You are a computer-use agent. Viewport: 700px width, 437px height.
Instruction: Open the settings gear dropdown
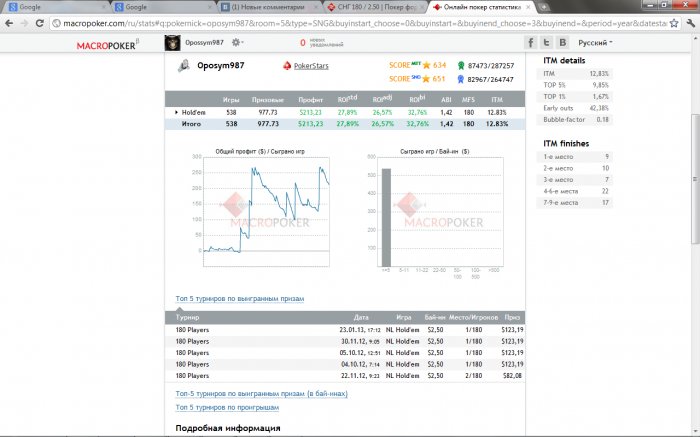(237, 42)
